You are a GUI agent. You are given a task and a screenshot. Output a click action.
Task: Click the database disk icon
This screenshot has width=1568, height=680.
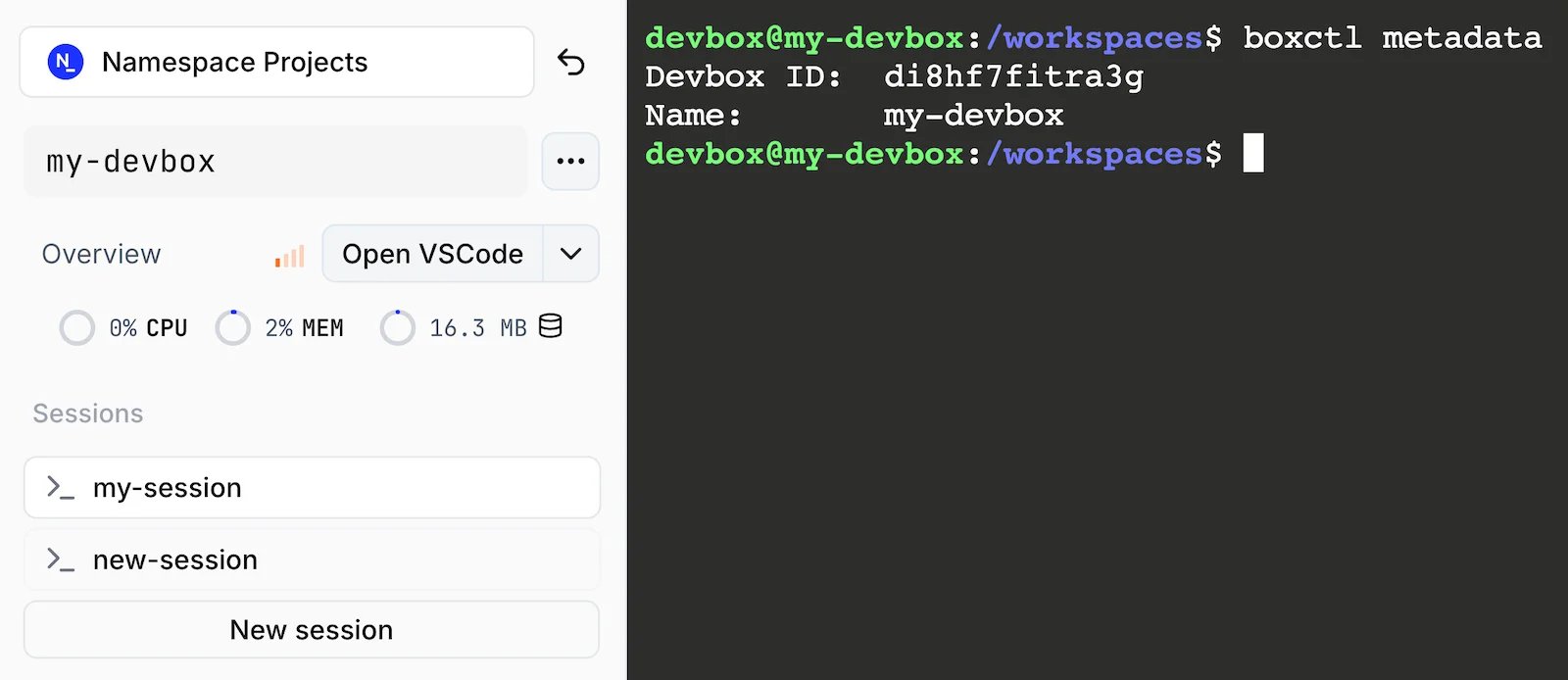(551, 325)
